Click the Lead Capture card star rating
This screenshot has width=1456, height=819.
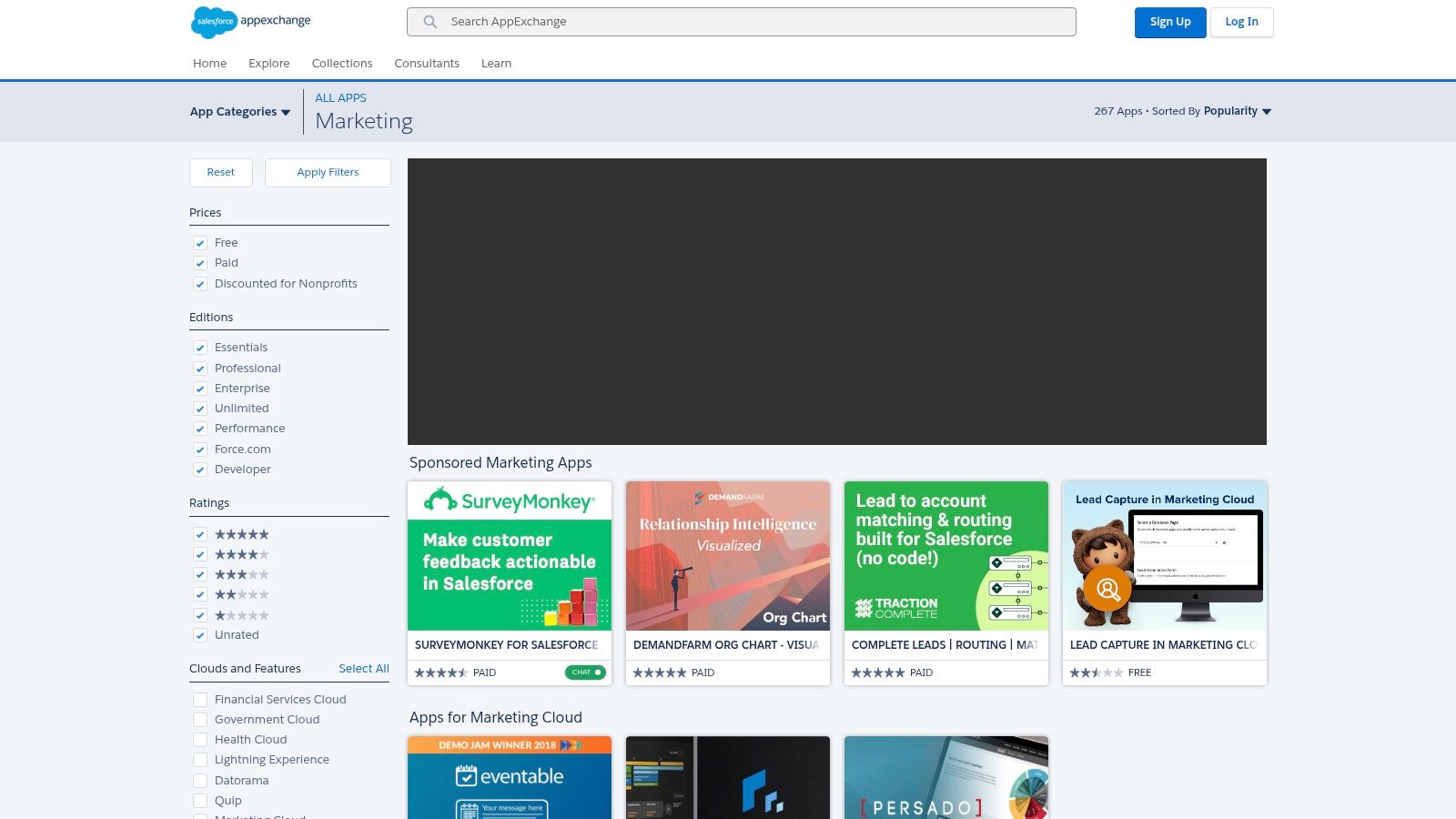(1097, 672)
